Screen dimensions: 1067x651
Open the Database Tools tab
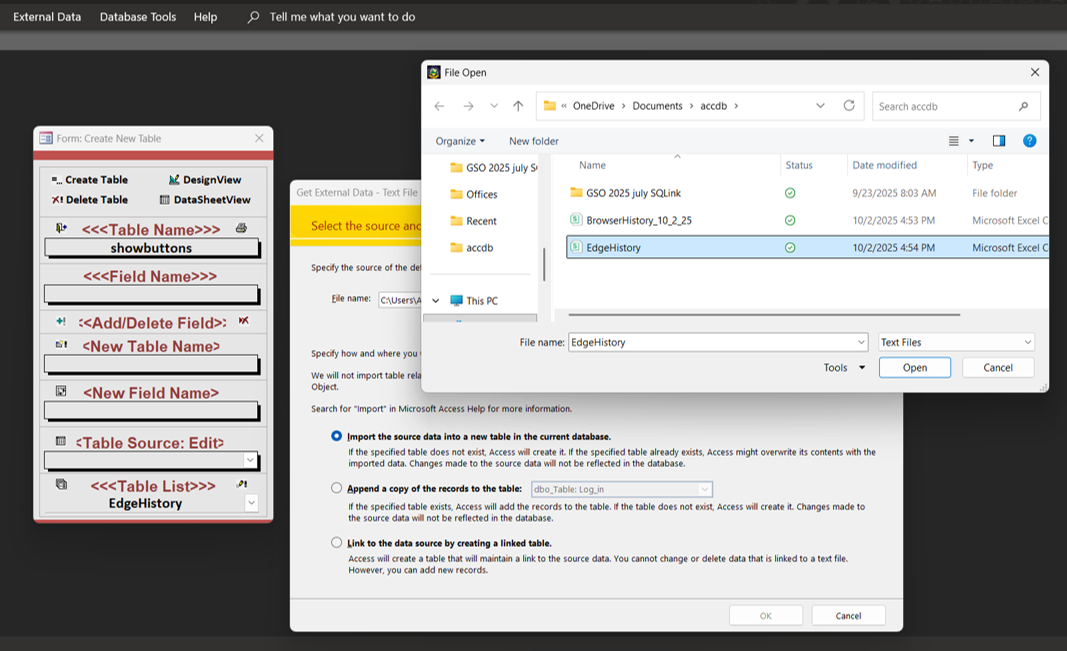pos(138,17)
